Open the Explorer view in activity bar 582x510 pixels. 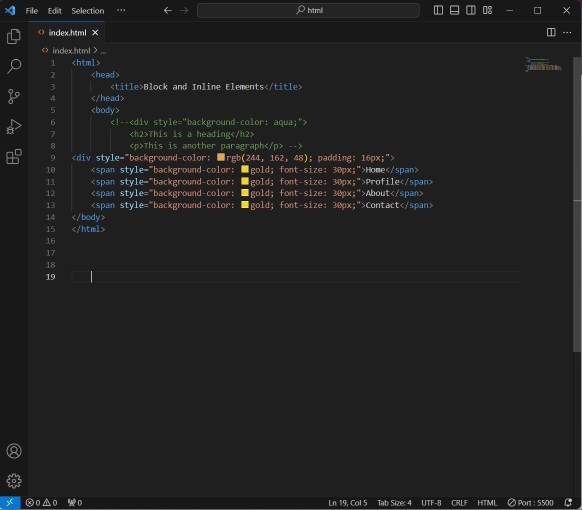[14, 36]
